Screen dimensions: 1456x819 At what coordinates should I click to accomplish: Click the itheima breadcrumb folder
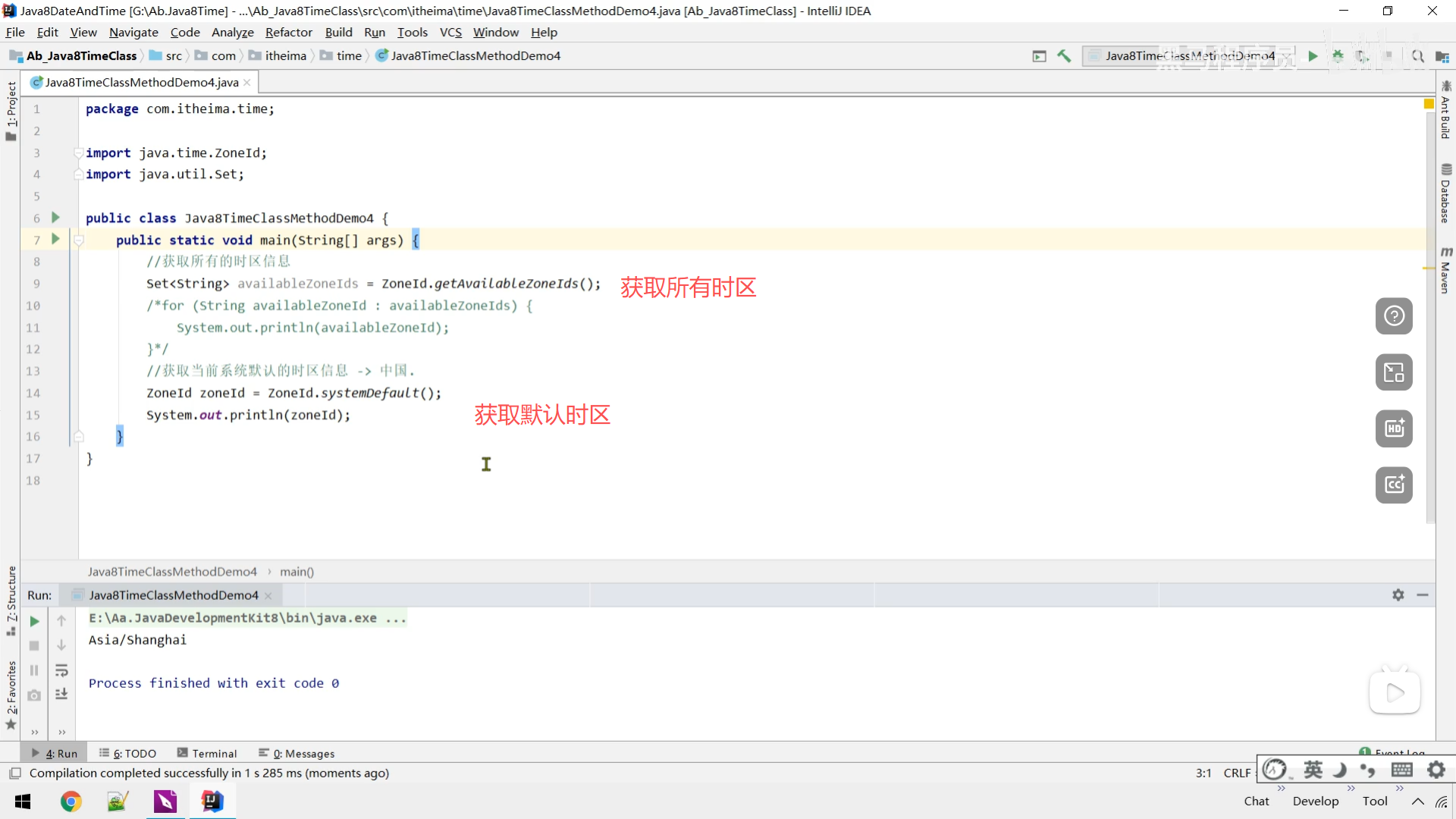285,56
